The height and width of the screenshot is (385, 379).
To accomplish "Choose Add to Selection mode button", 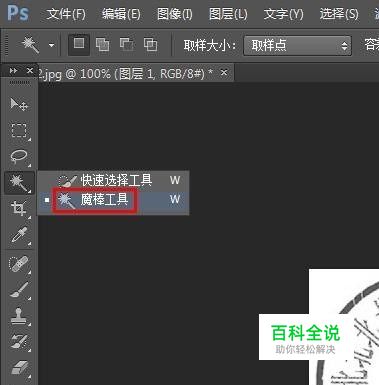I will tap(102, 45).
